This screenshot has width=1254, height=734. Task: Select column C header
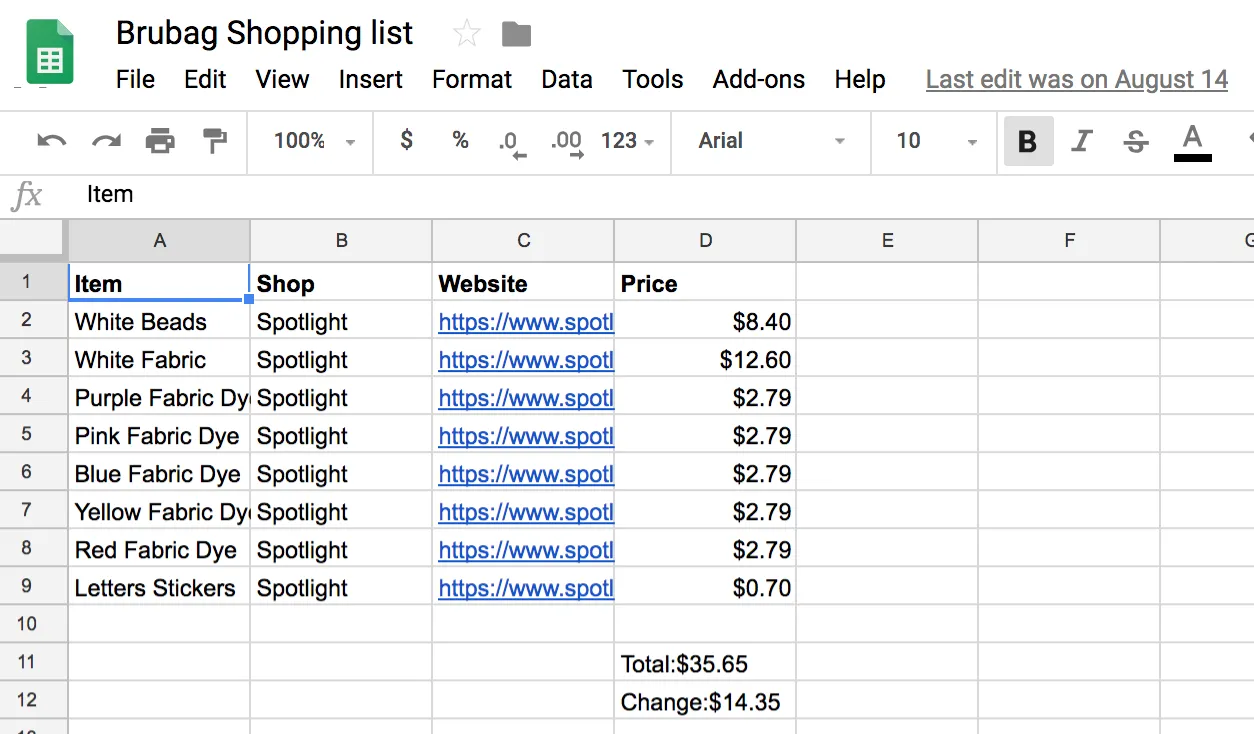523,240
